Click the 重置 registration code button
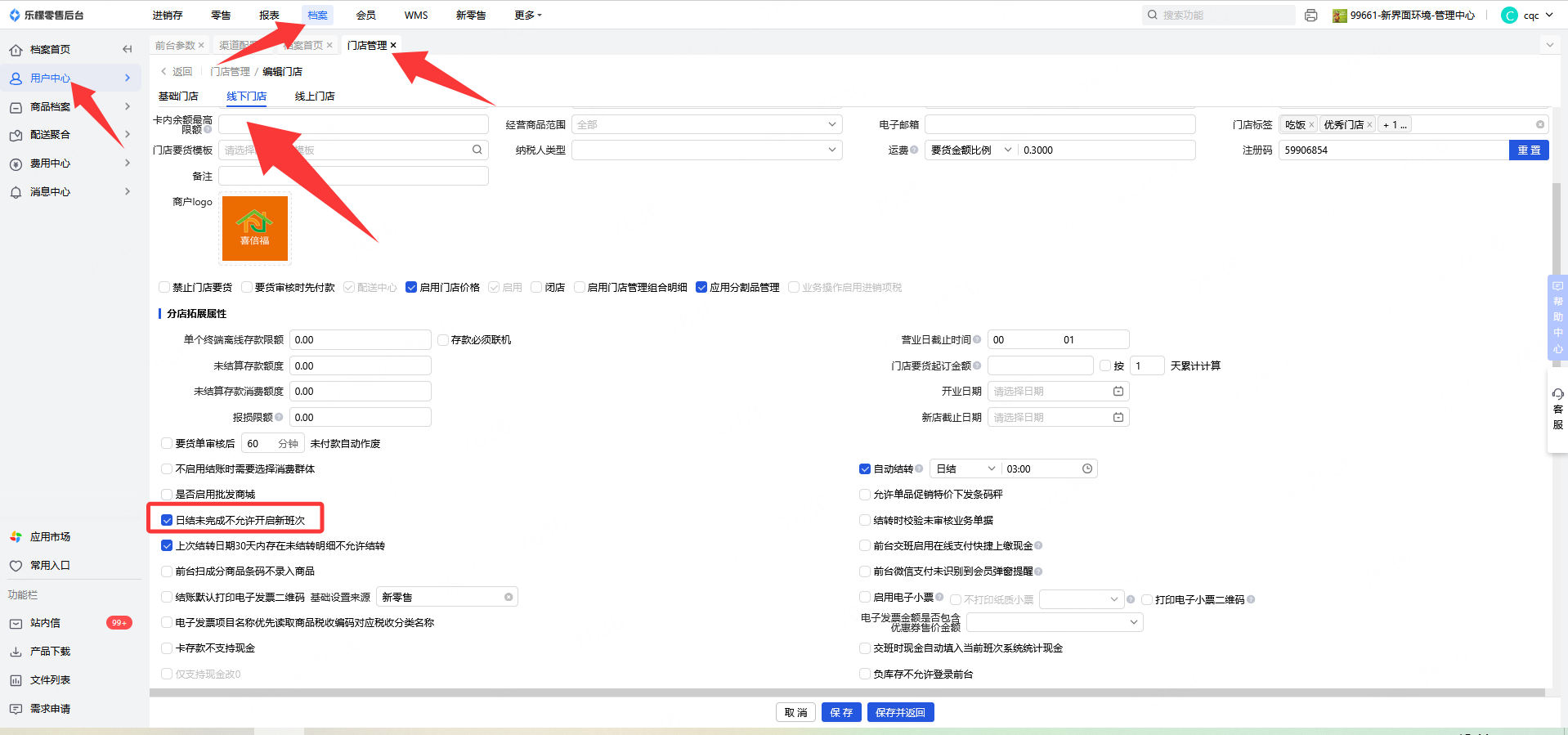The image size is (1568, 735). [1529, 150]
